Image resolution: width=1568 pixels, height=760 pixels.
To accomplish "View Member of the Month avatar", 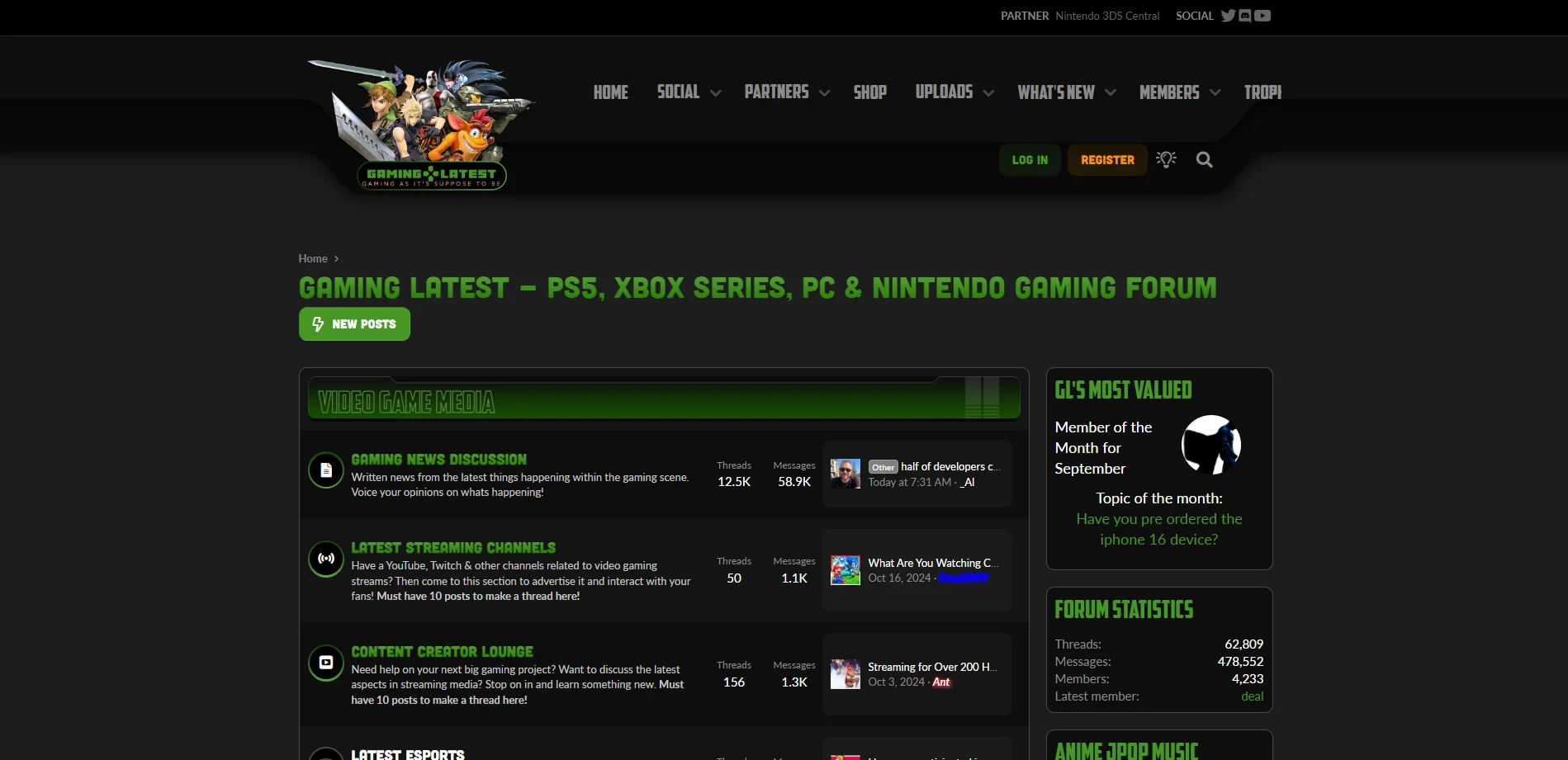I will coord(1211,445).
